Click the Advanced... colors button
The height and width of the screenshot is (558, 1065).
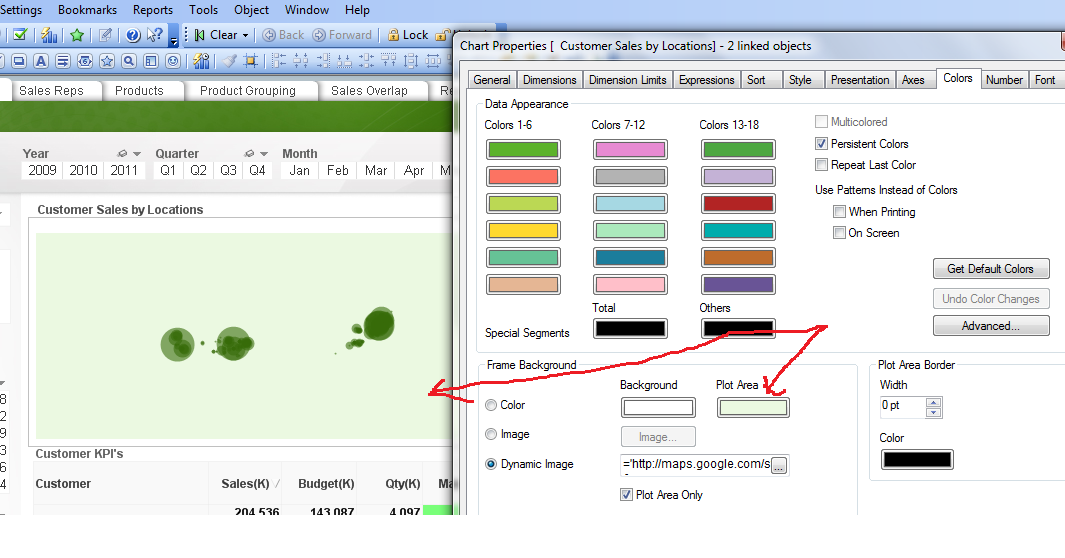point(991,326)
